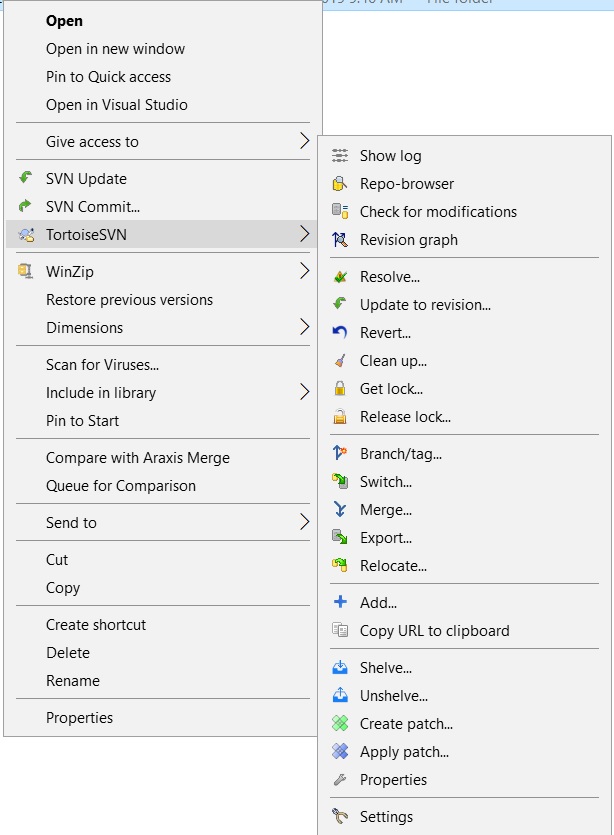Click the Show log text label
Screen dimensions: 614x835
click(x=390, y=155)
